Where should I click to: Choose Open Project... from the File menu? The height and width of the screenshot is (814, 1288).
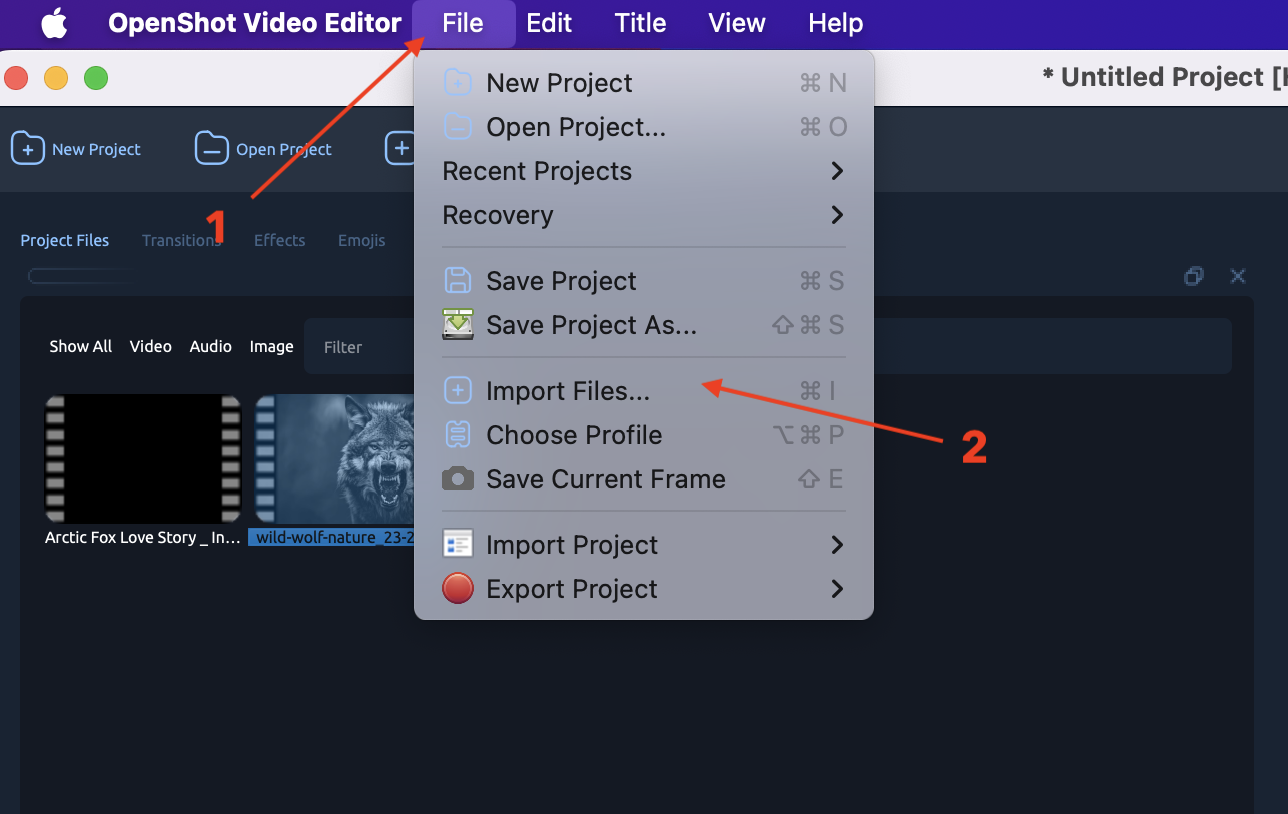tap(644, 126)
